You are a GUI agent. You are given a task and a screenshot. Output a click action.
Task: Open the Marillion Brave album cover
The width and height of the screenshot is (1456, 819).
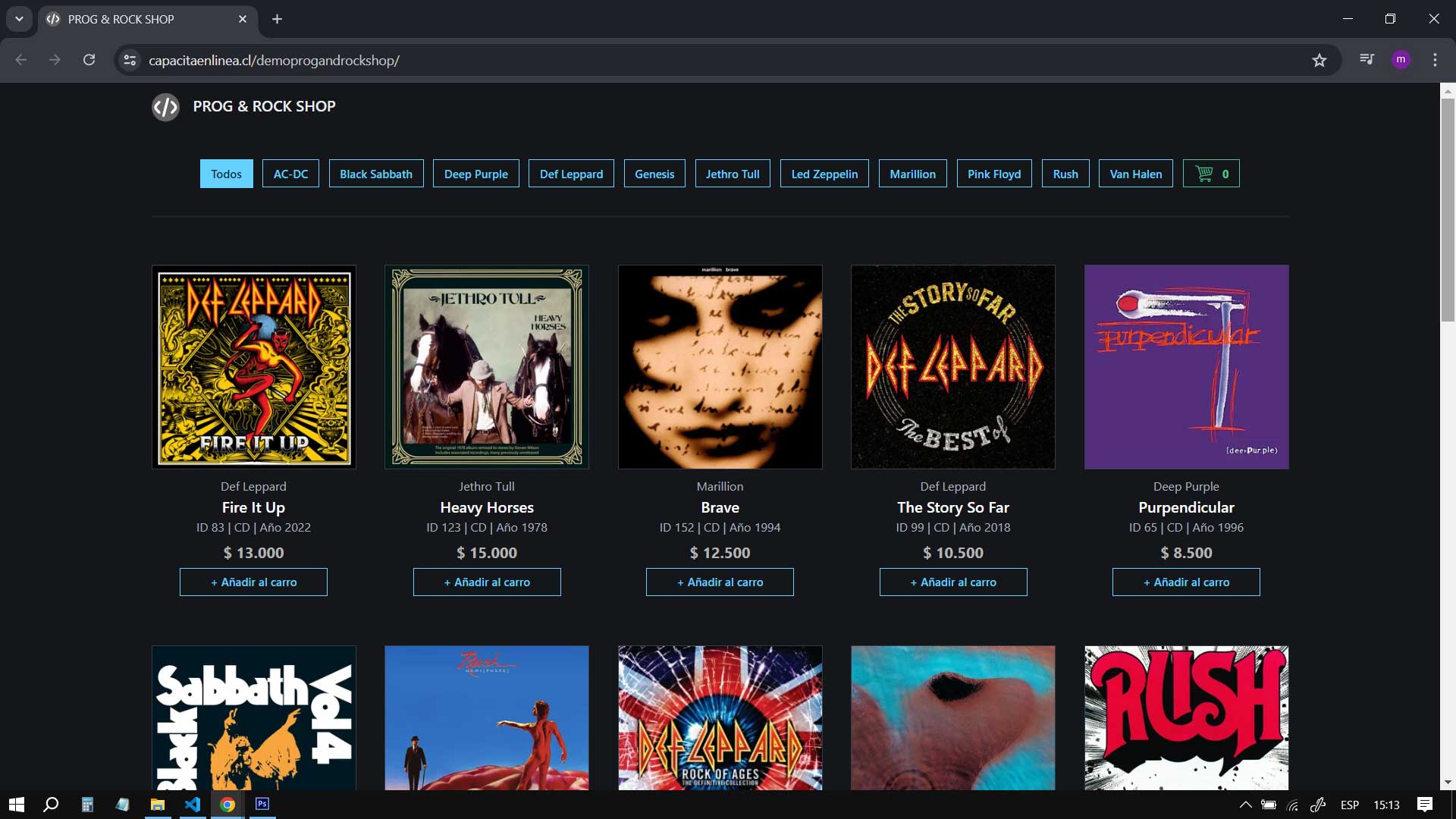tap(720, 367)
